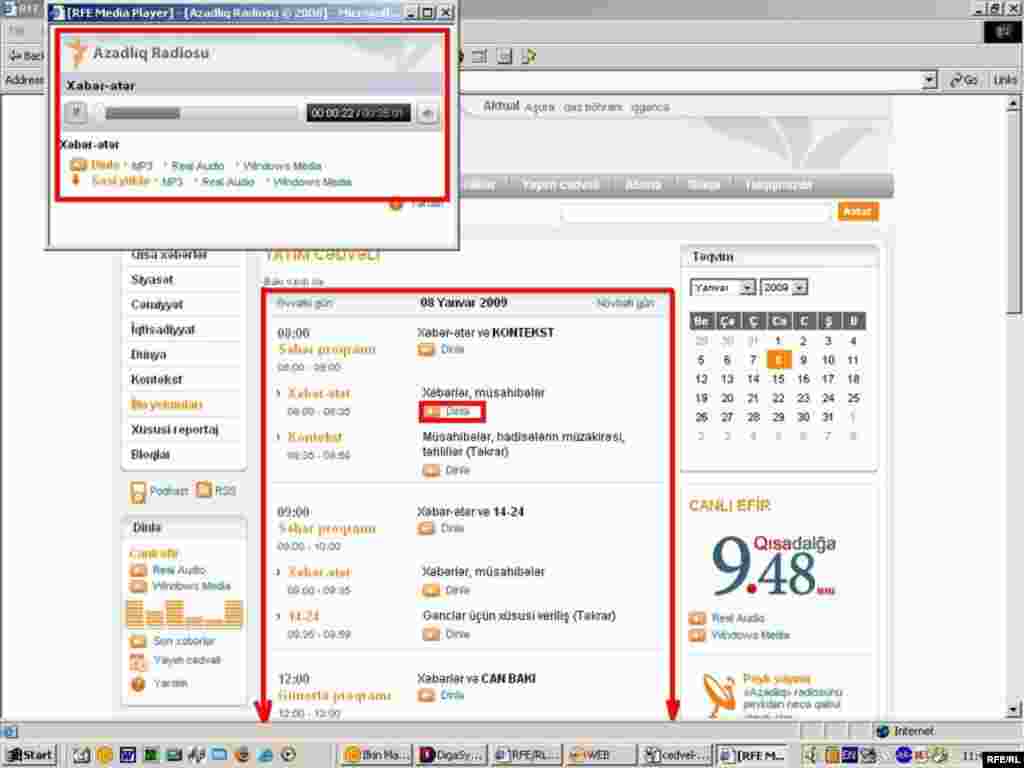Screen dimensions: 1024x768
Task: Open the Xüsusi reportaj menu item
Action: pos(174,430)
